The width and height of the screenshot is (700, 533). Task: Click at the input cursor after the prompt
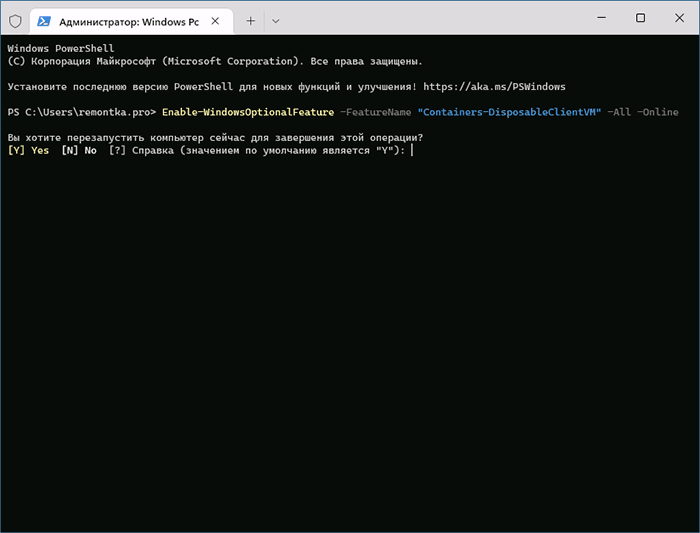click(x=412, y=150)
